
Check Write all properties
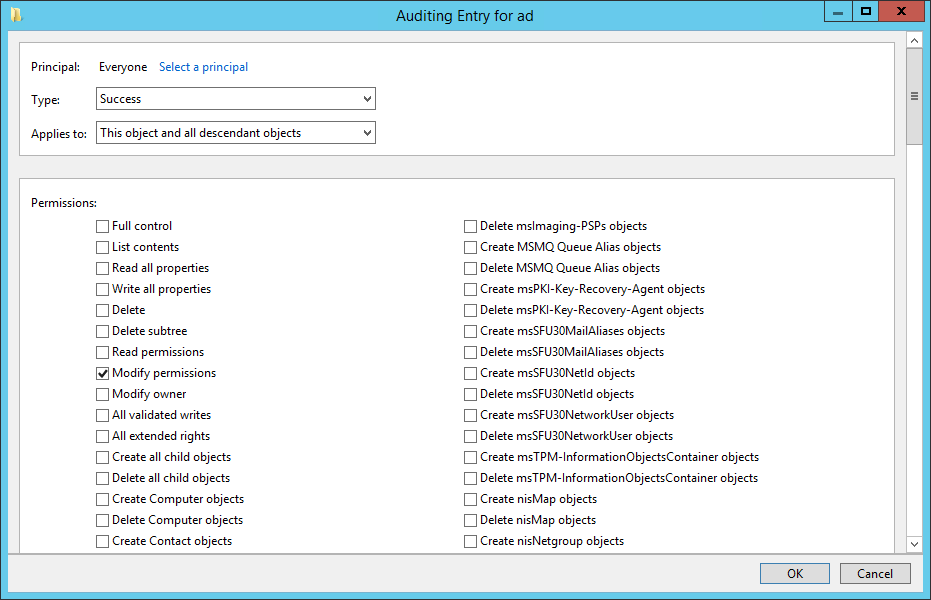[103, 289]
